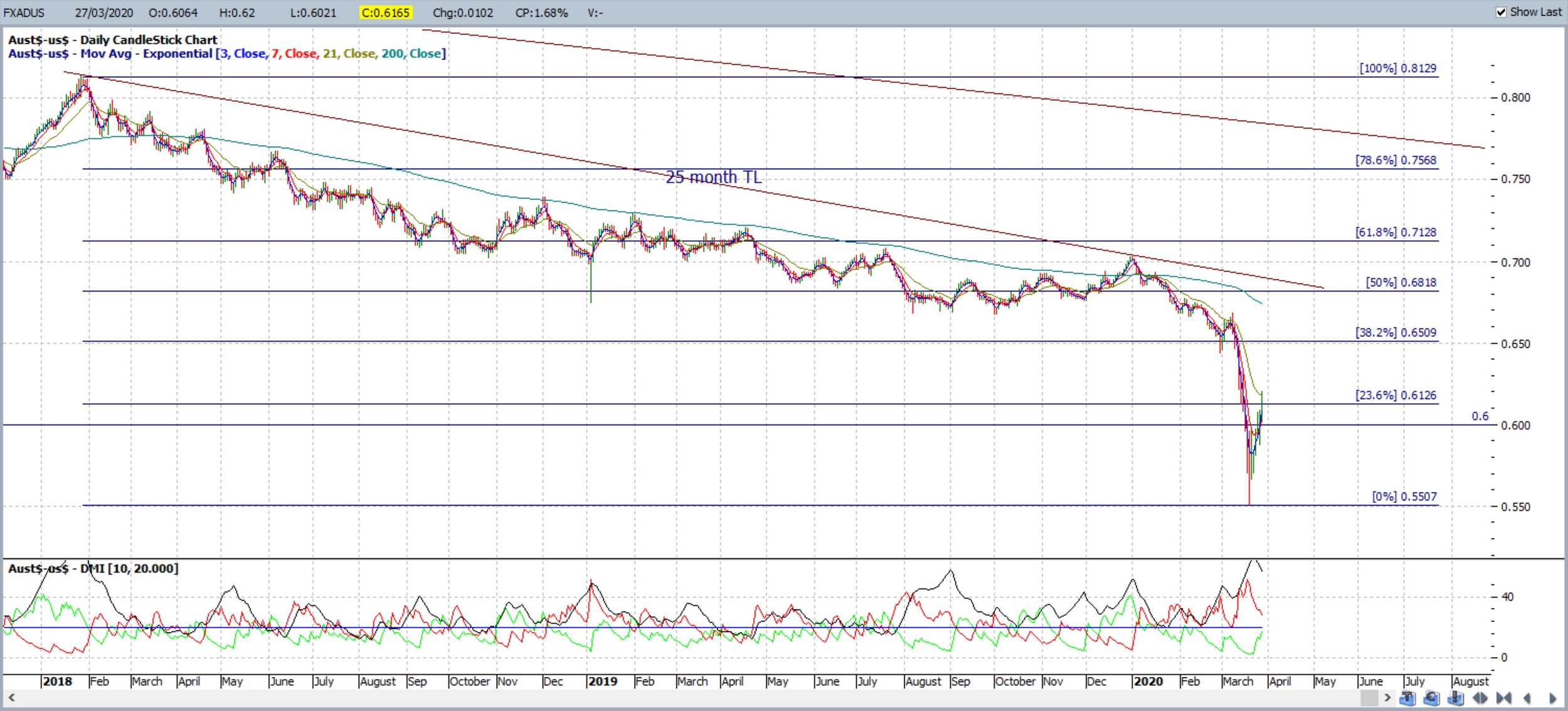The width and height of the screenshot is (1568, 711).
Task: Click the scrollbar left arrow
Action: click(11, 697)
